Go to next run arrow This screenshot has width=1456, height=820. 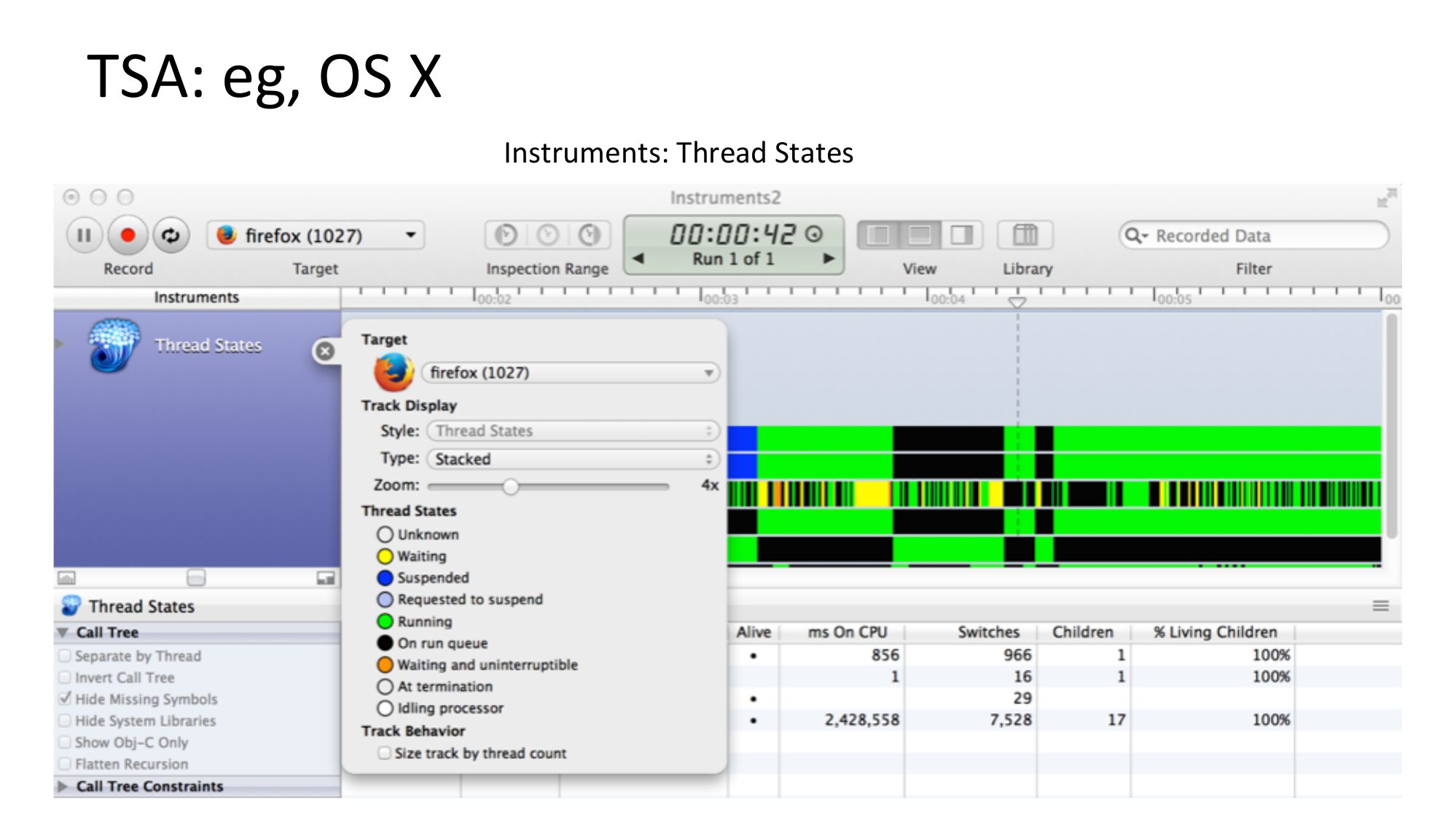tap(829, 259)
